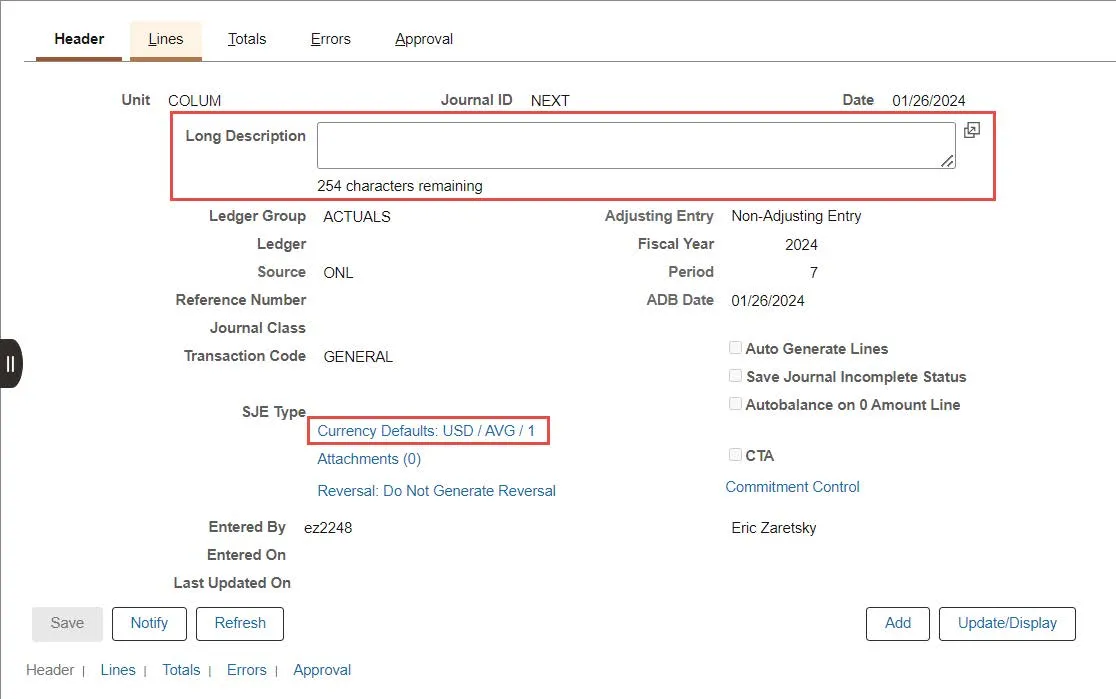Open the Lines tab
The width and height of the screenshot is (1116, 699).
point(166,39)
